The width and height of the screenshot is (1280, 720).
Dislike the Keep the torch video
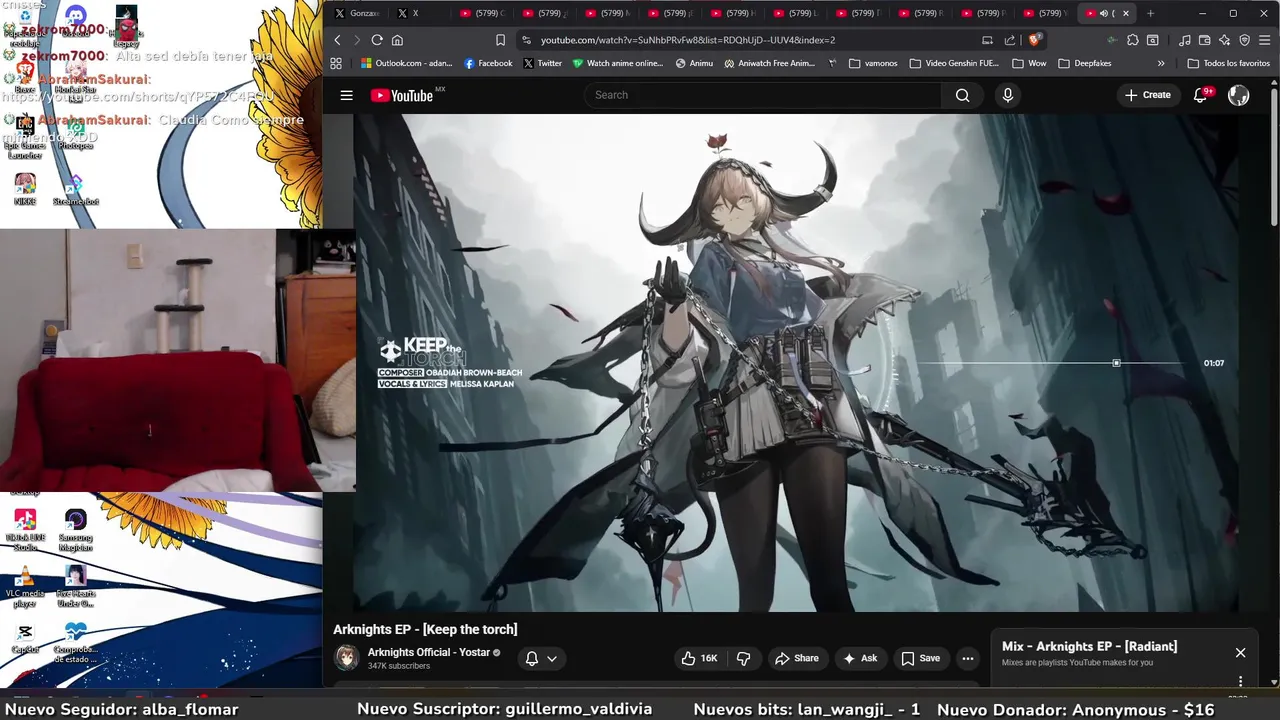pyautogui.click(x=743, y=658)
